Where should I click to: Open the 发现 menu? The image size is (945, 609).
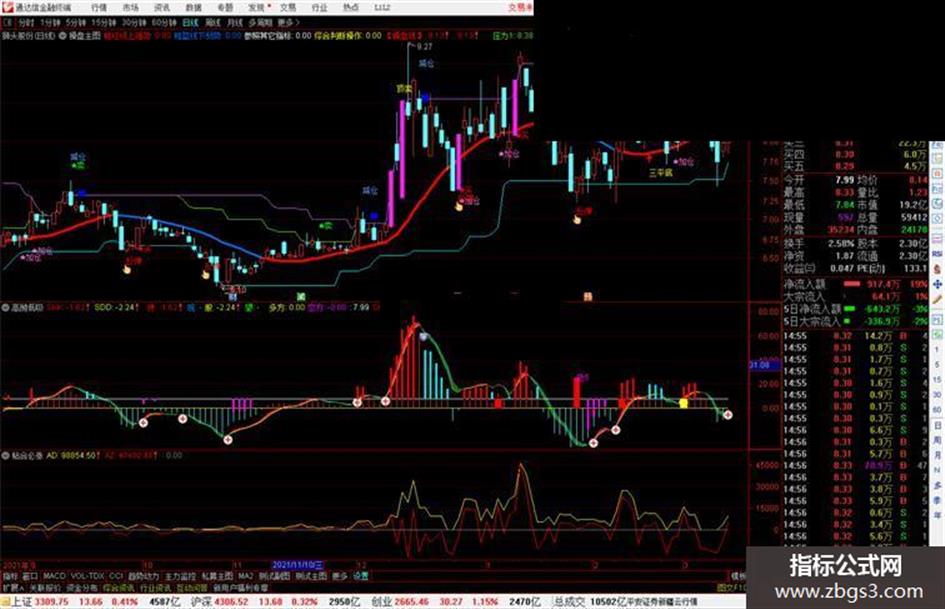click(257, 8)
